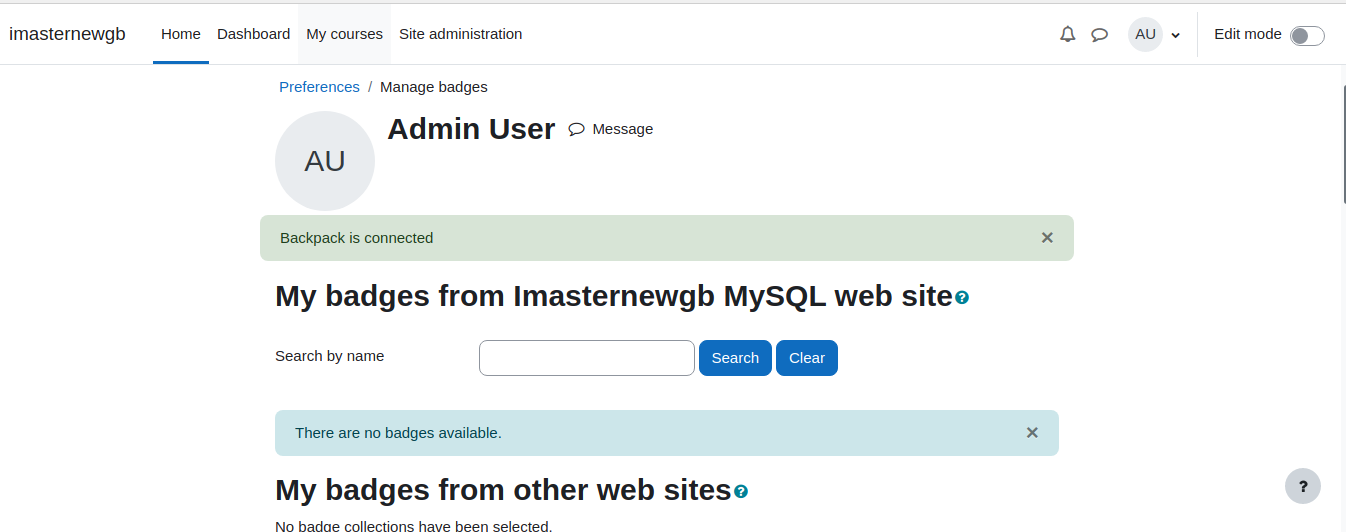
Task: Click the imasternewgb site name link
Action: tap(67, 34)
